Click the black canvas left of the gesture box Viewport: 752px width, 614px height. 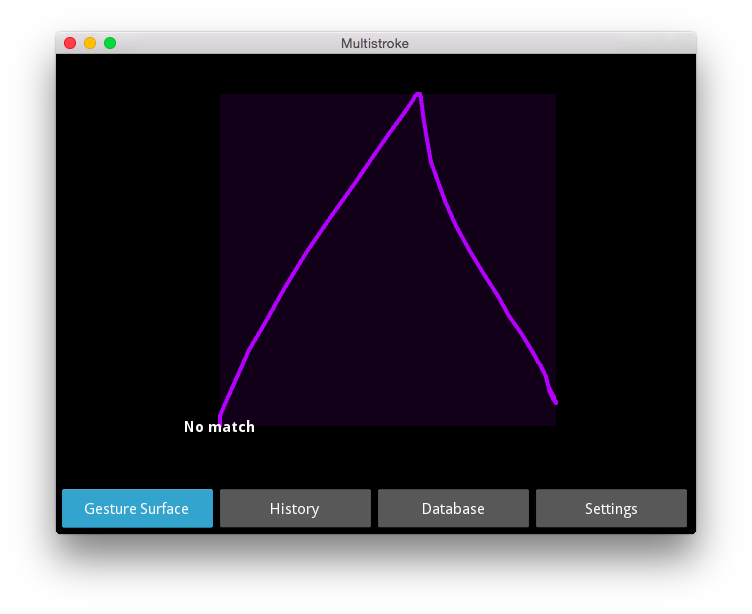click(138, 240)
